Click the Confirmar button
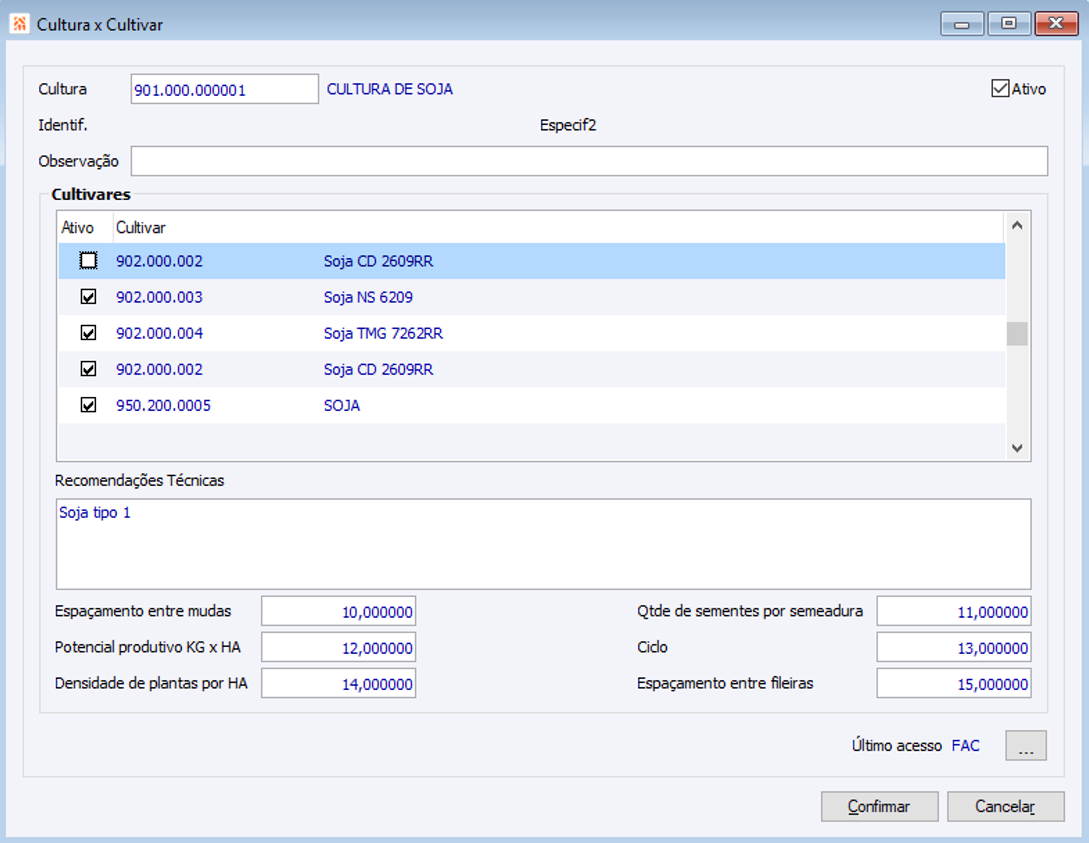 coord(879,807)
